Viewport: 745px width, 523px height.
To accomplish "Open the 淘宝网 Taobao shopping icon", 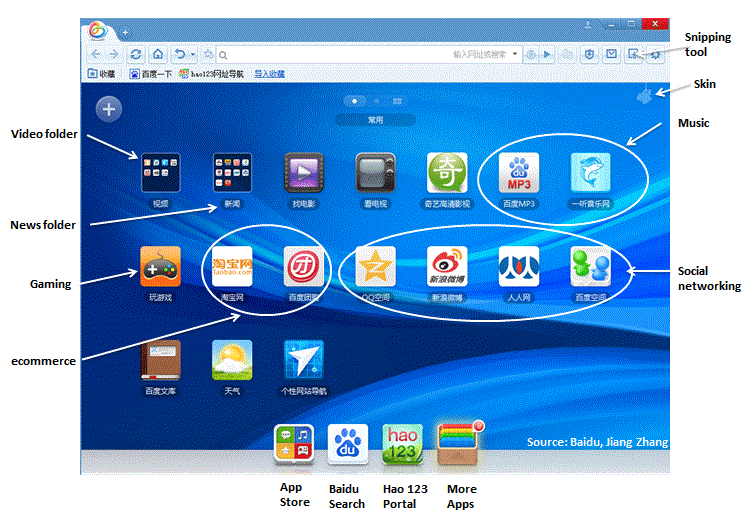I will (x=232, y=266).
